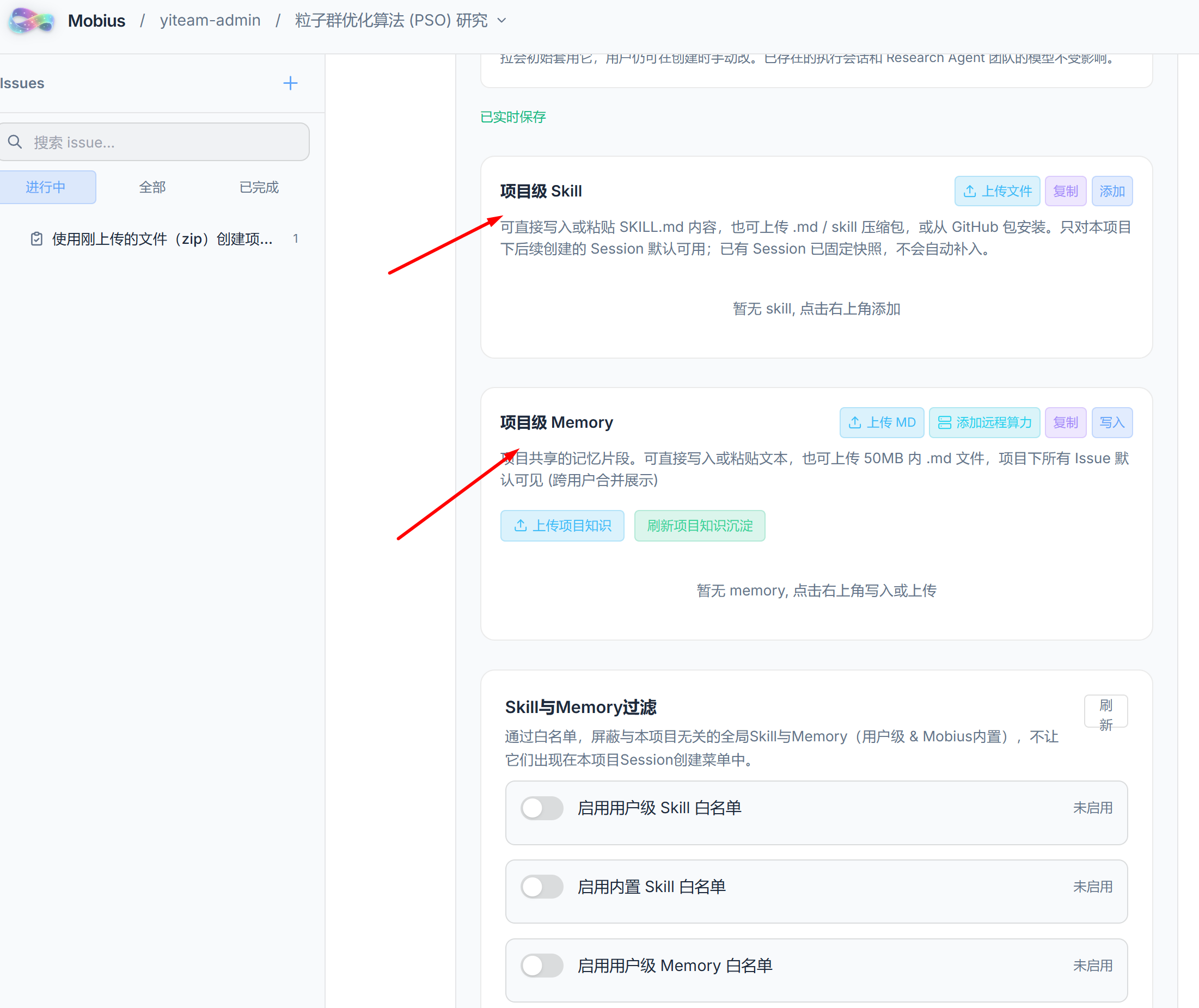The image size is (1199, 1008).
Task: Click the Mobius logo icon
Action: tap(32, 21)
